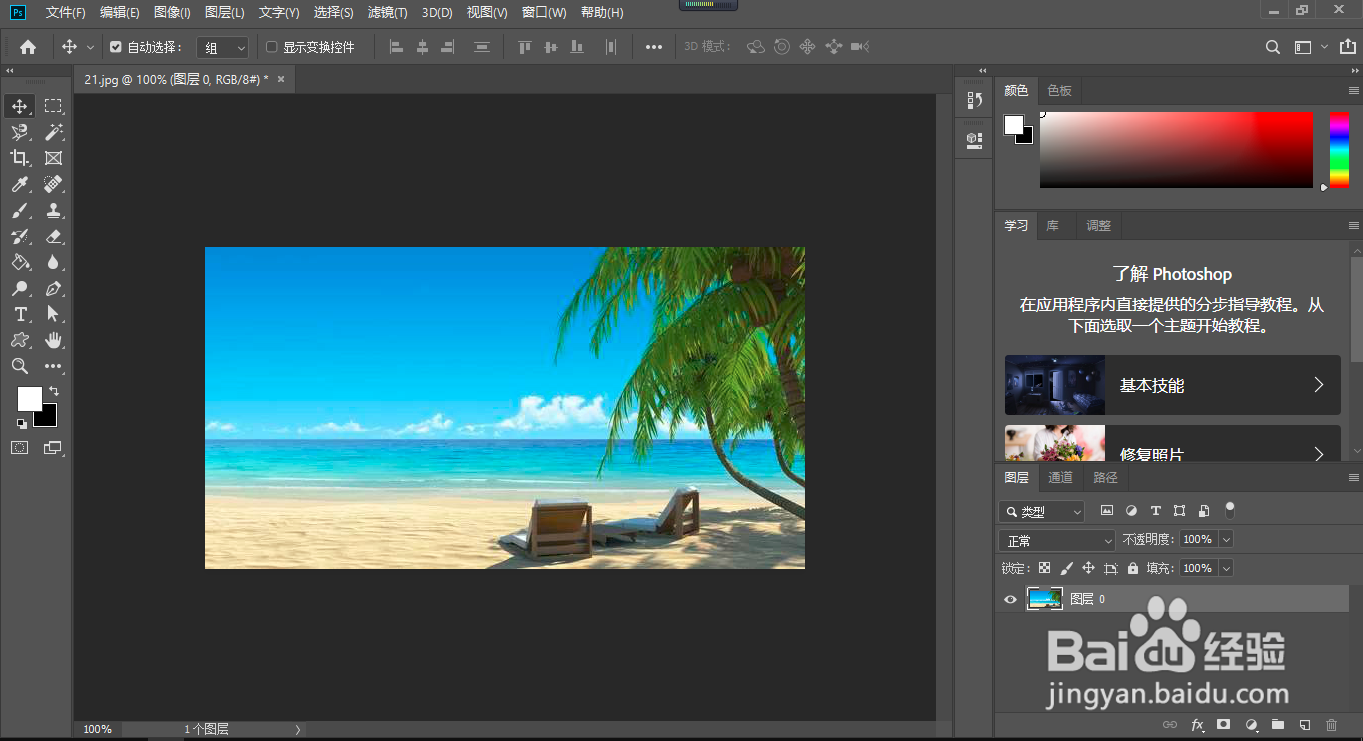Select the Path Selection tool
This screenshot has width=1363, height=741.
point(53,314)
